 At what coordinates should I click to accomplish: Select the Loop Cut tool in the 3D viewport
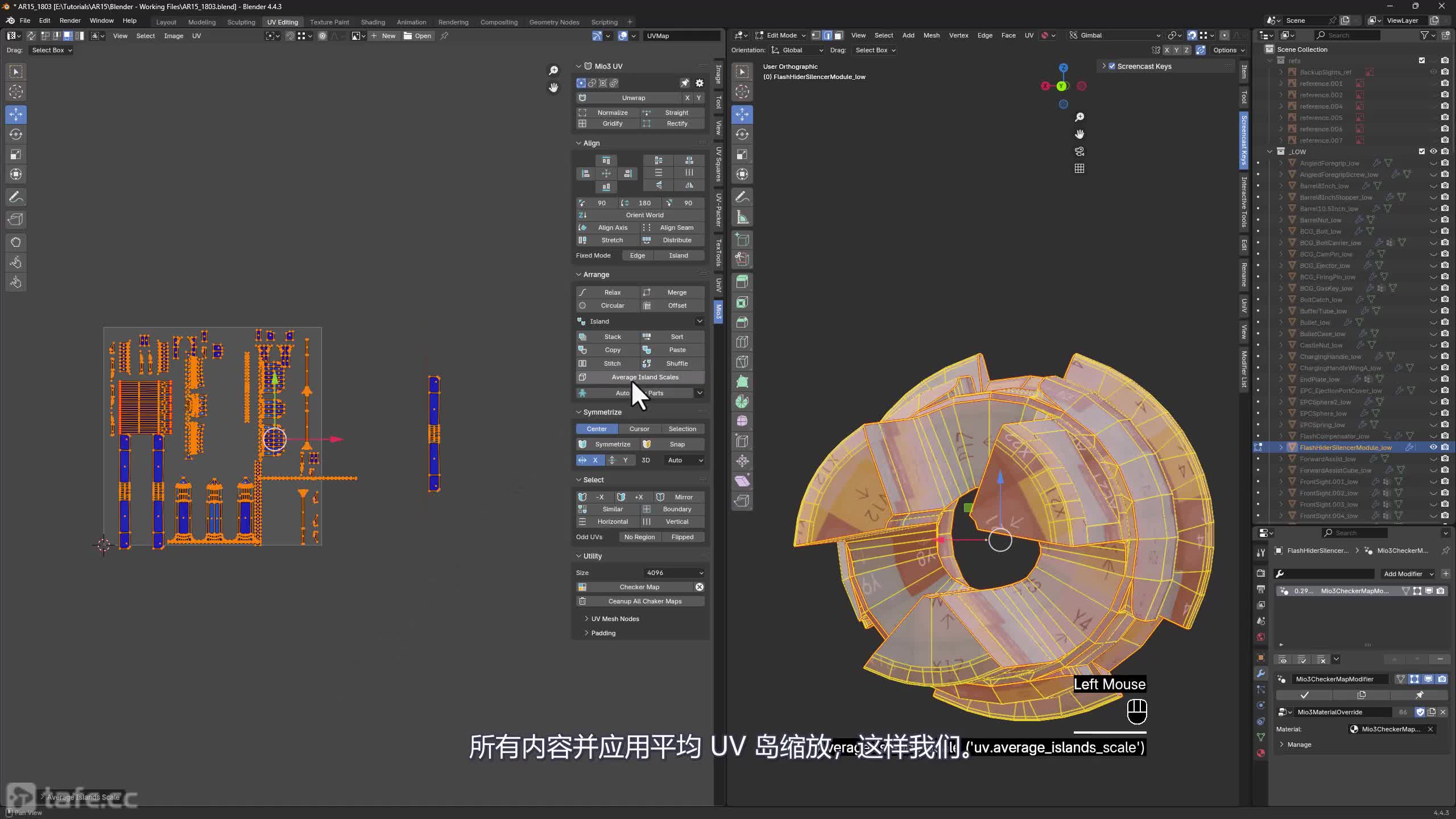(x=742, y=342)
